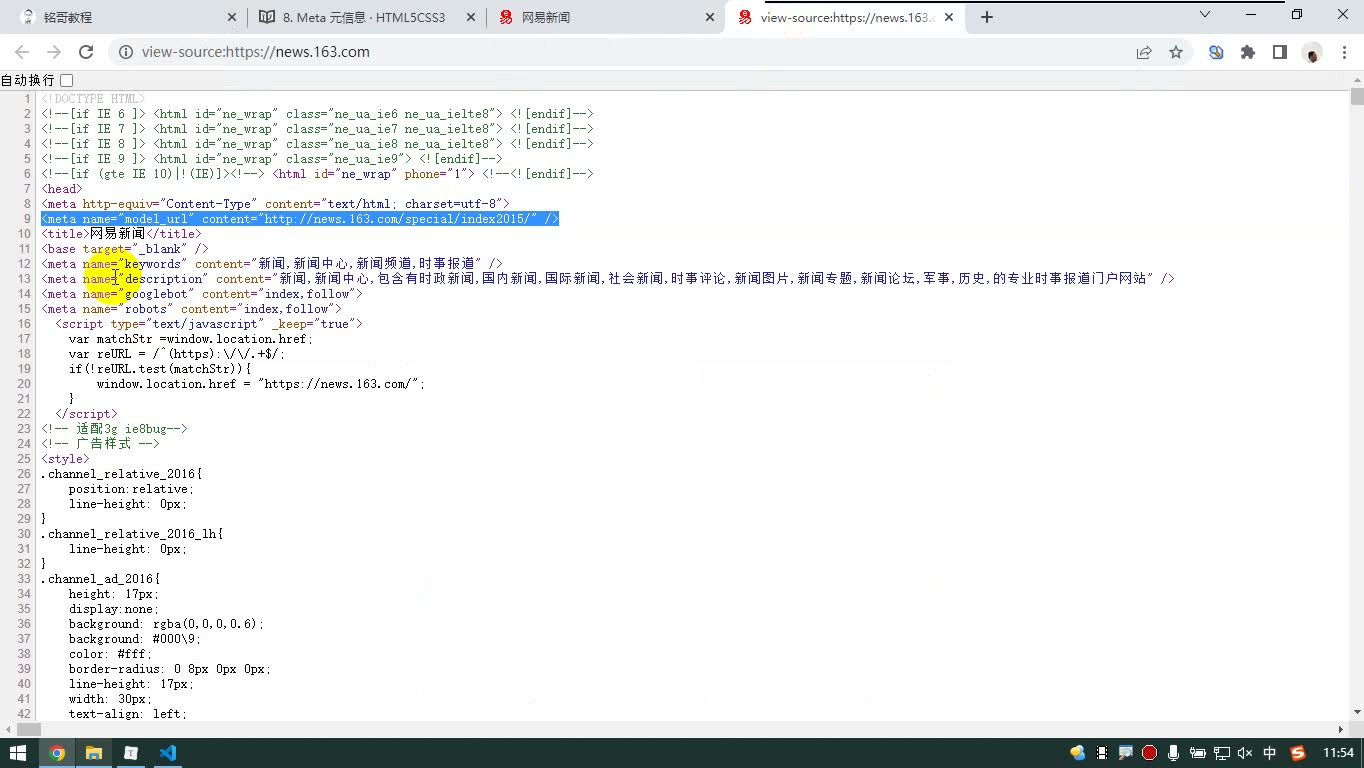The image size is (1364, 768).
Task: Click the highlighted model_url meta line
Action: [x=300, y=219]
